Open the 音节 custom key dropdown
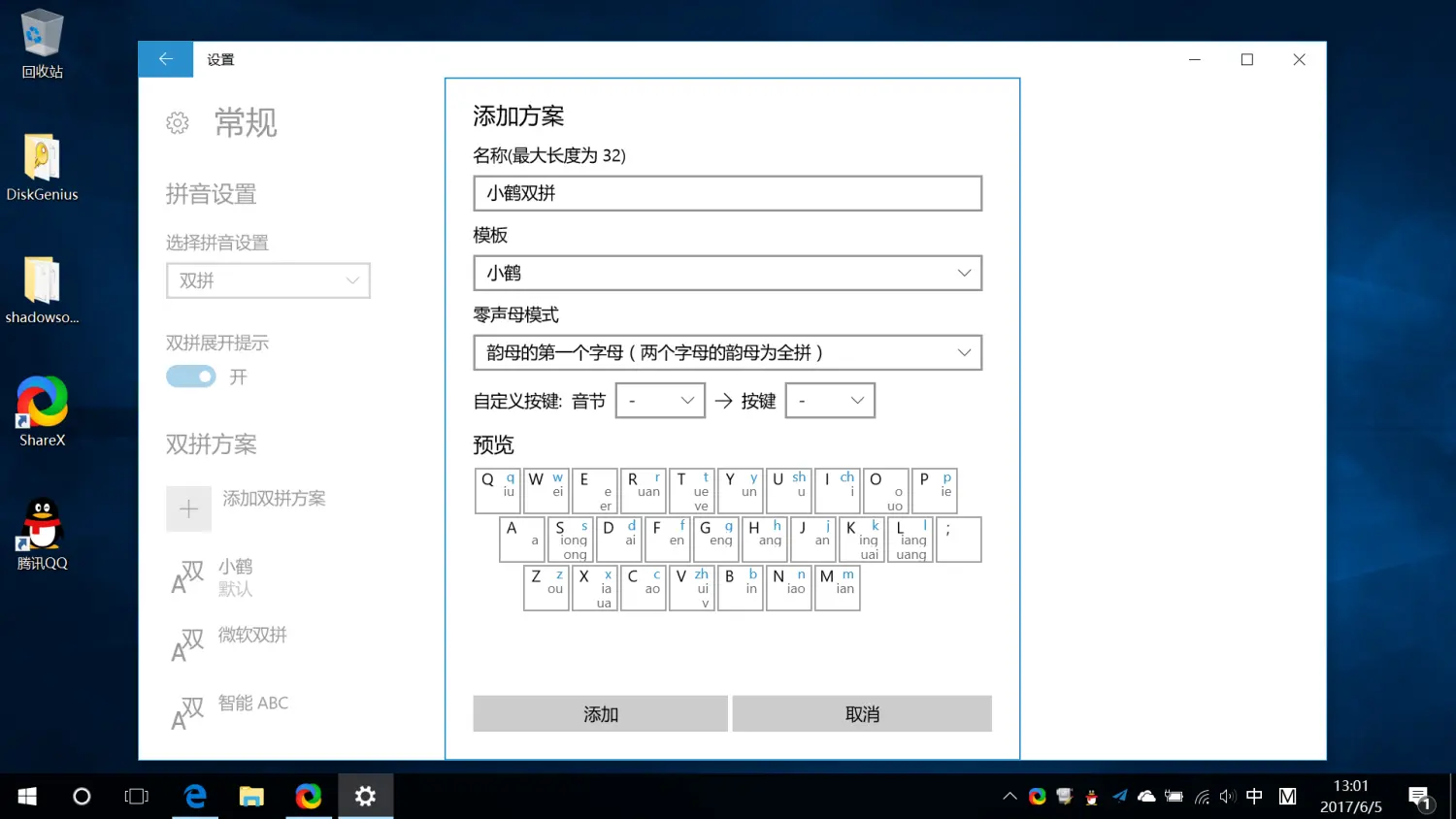The image size is (1456, 819). (660, 401)
